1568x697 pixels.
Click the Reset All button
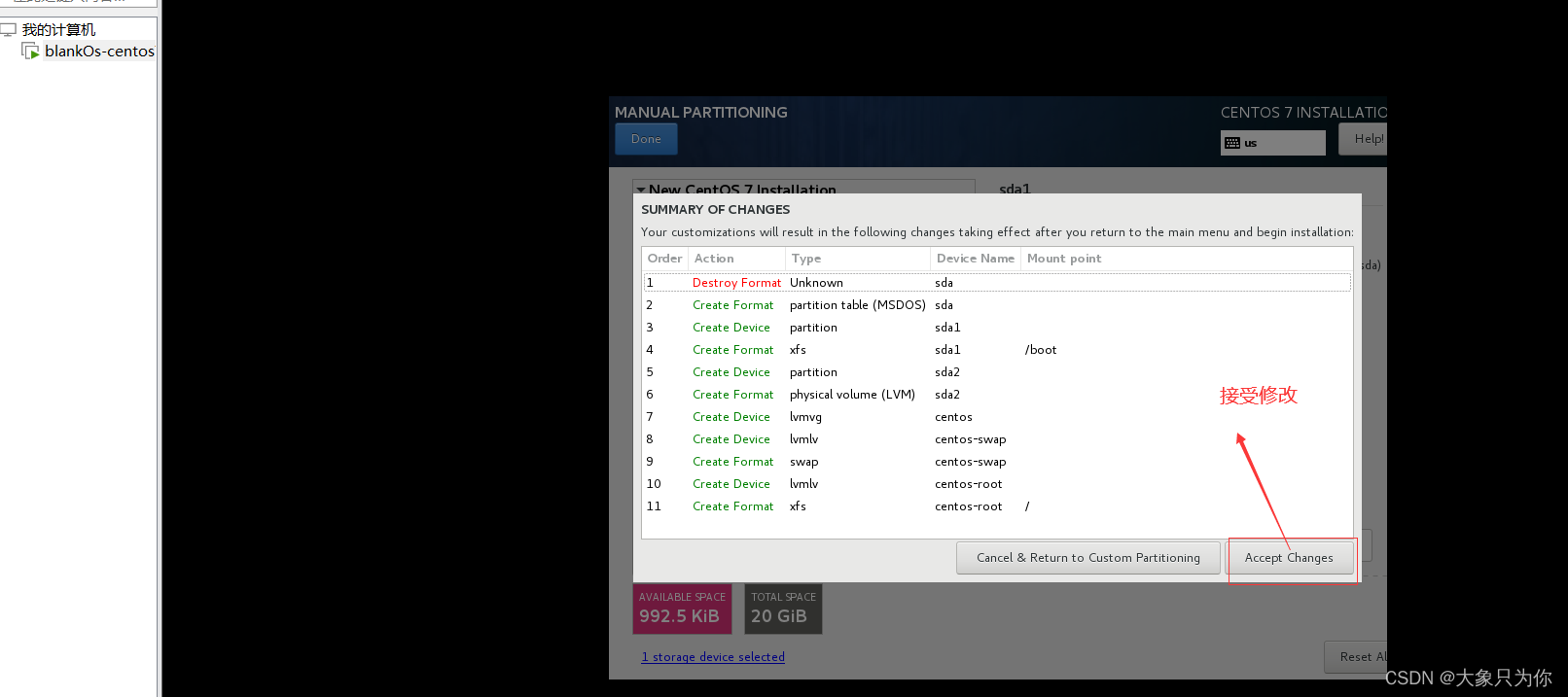tap(1356, 657)
